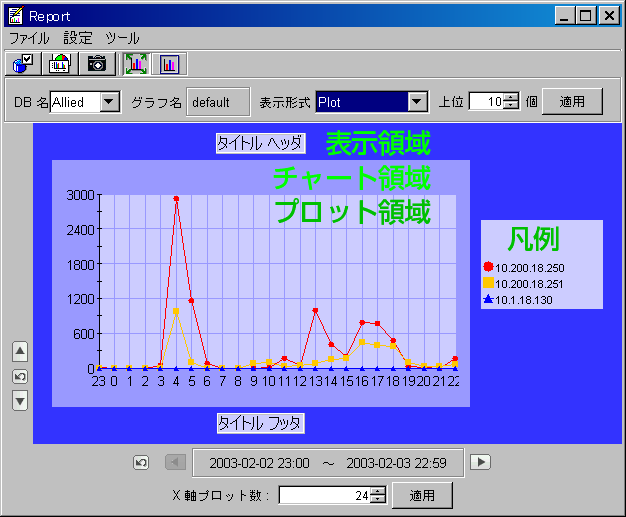Click the blue 10.1.18.130 legend marker

tap(488, 299)
